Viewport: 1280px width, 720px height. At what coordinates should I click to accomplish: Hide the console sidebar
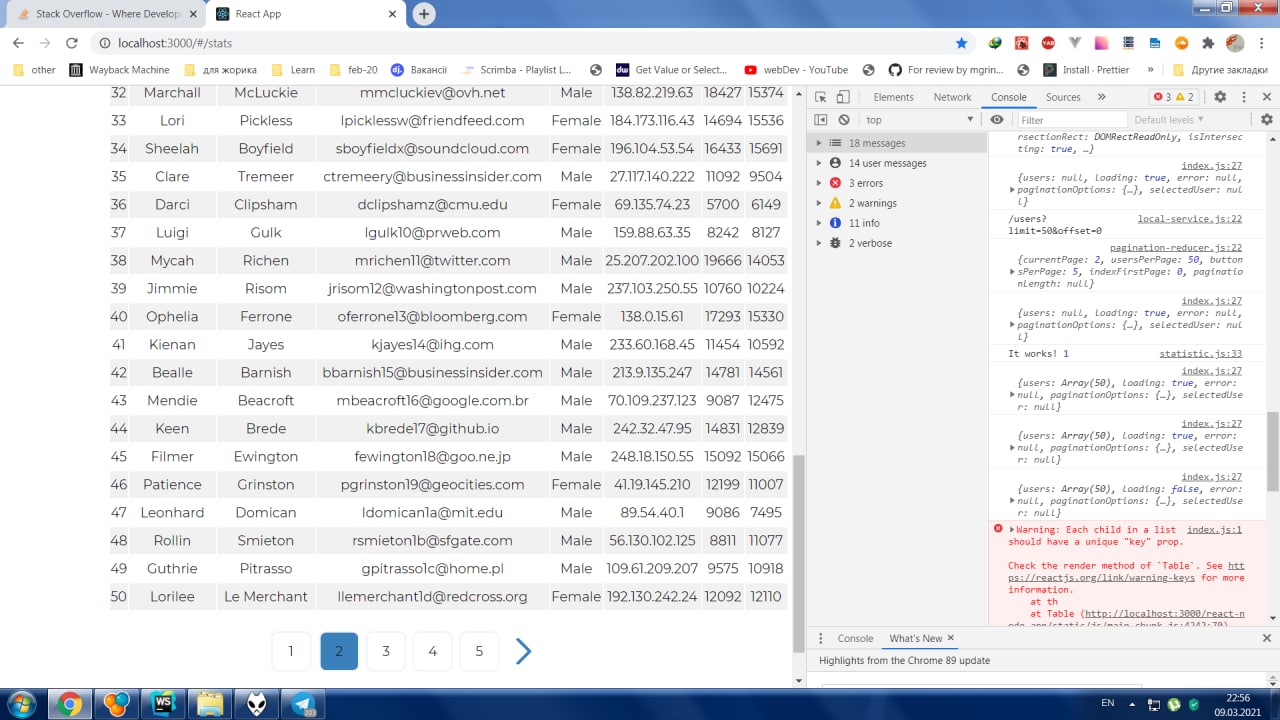click(x=821, y=120)
